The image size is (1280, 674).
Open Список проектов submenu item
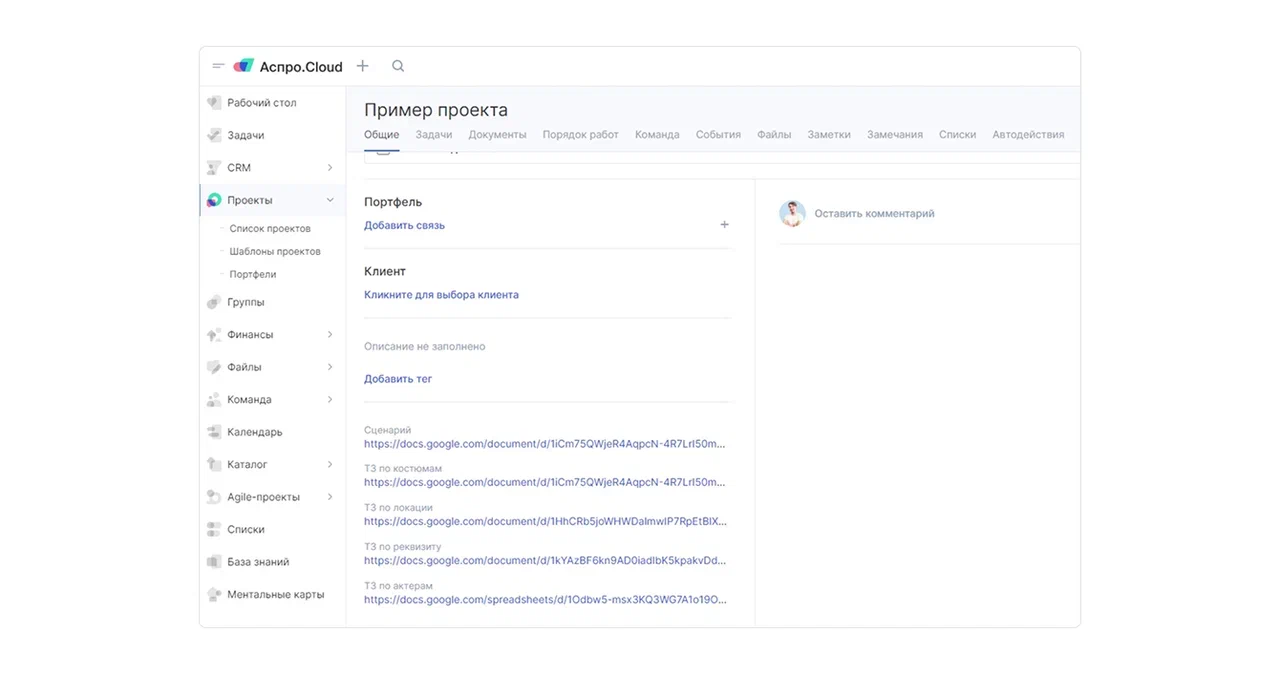coord(270,229)
